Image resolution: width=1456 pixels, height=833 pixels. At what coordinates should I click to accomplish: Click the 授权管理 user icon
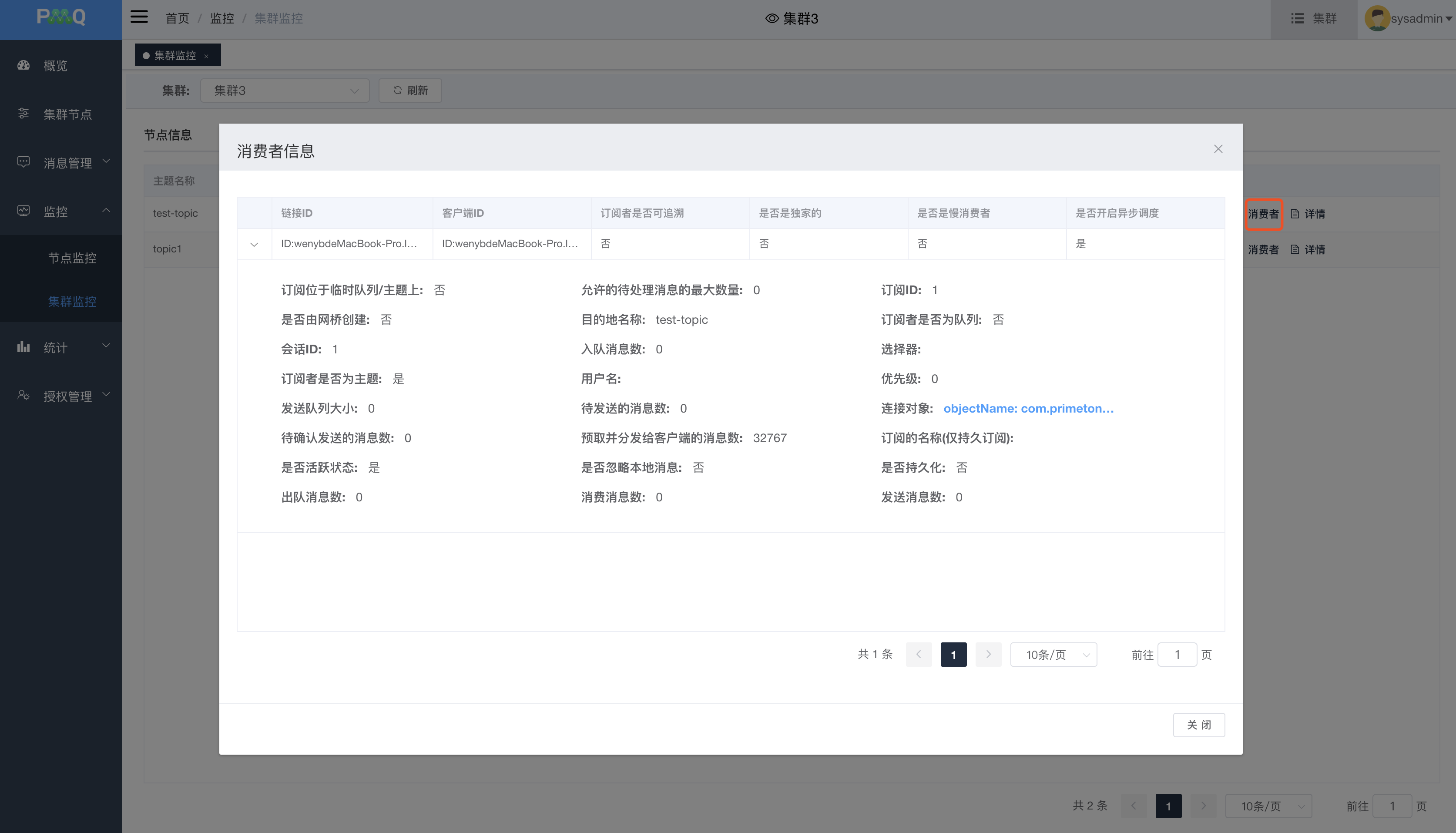23,395
